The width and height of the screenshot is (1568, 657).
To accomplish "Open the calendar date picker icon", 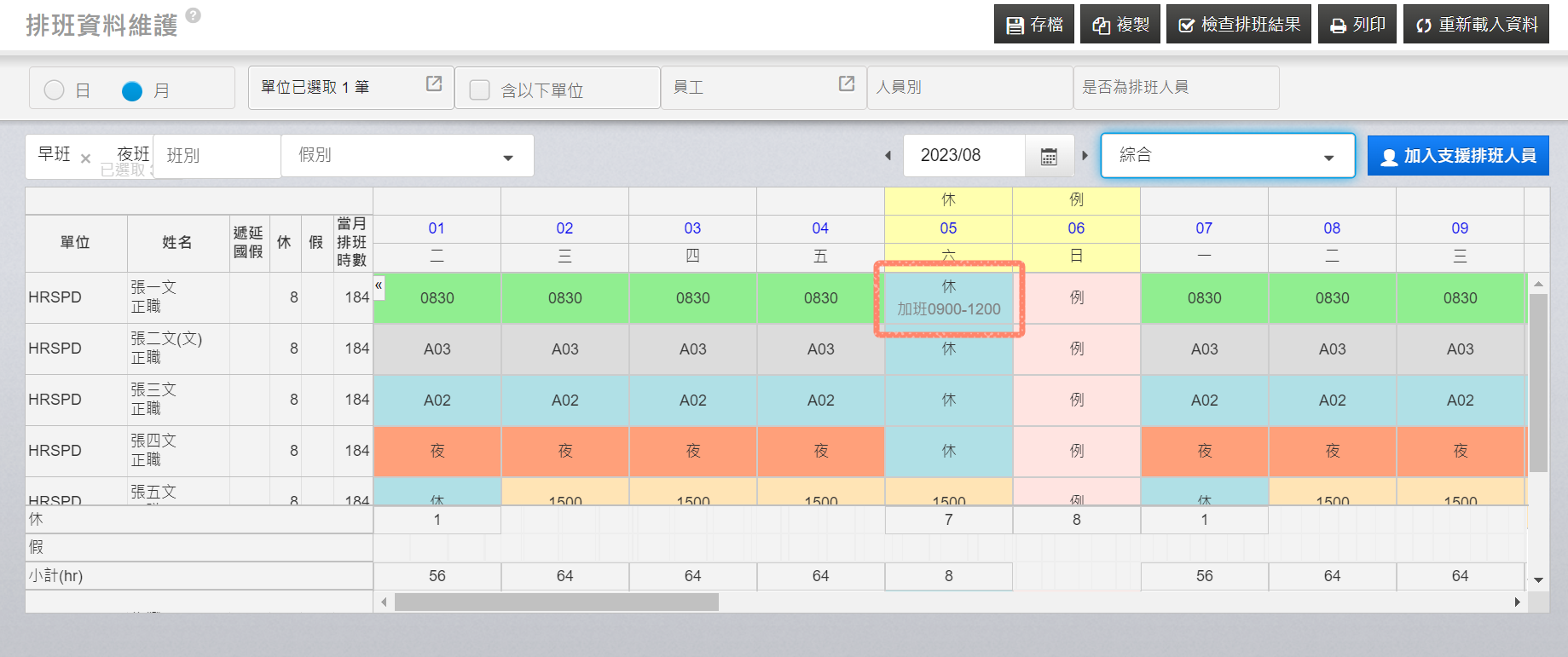I will (x=1049, y=156).
